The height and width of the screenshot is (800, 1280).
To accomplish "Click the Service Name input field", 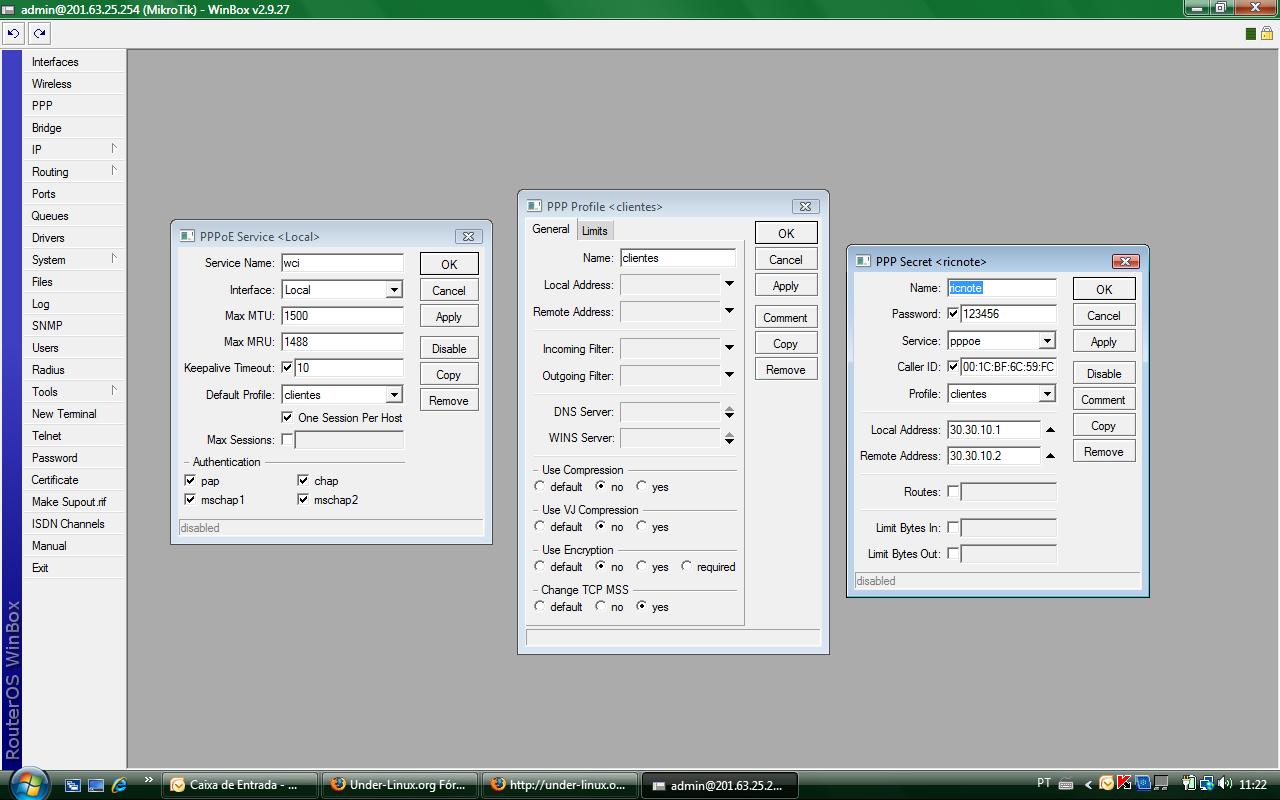I will click(x=342, y=263).
